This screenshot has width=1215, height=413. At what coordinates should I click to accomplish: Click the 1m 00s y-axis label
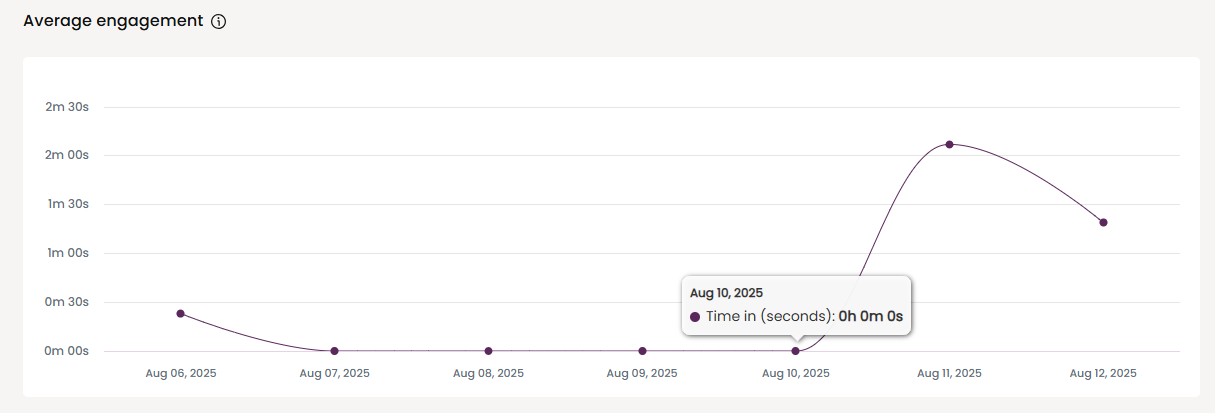pos(67,253)
